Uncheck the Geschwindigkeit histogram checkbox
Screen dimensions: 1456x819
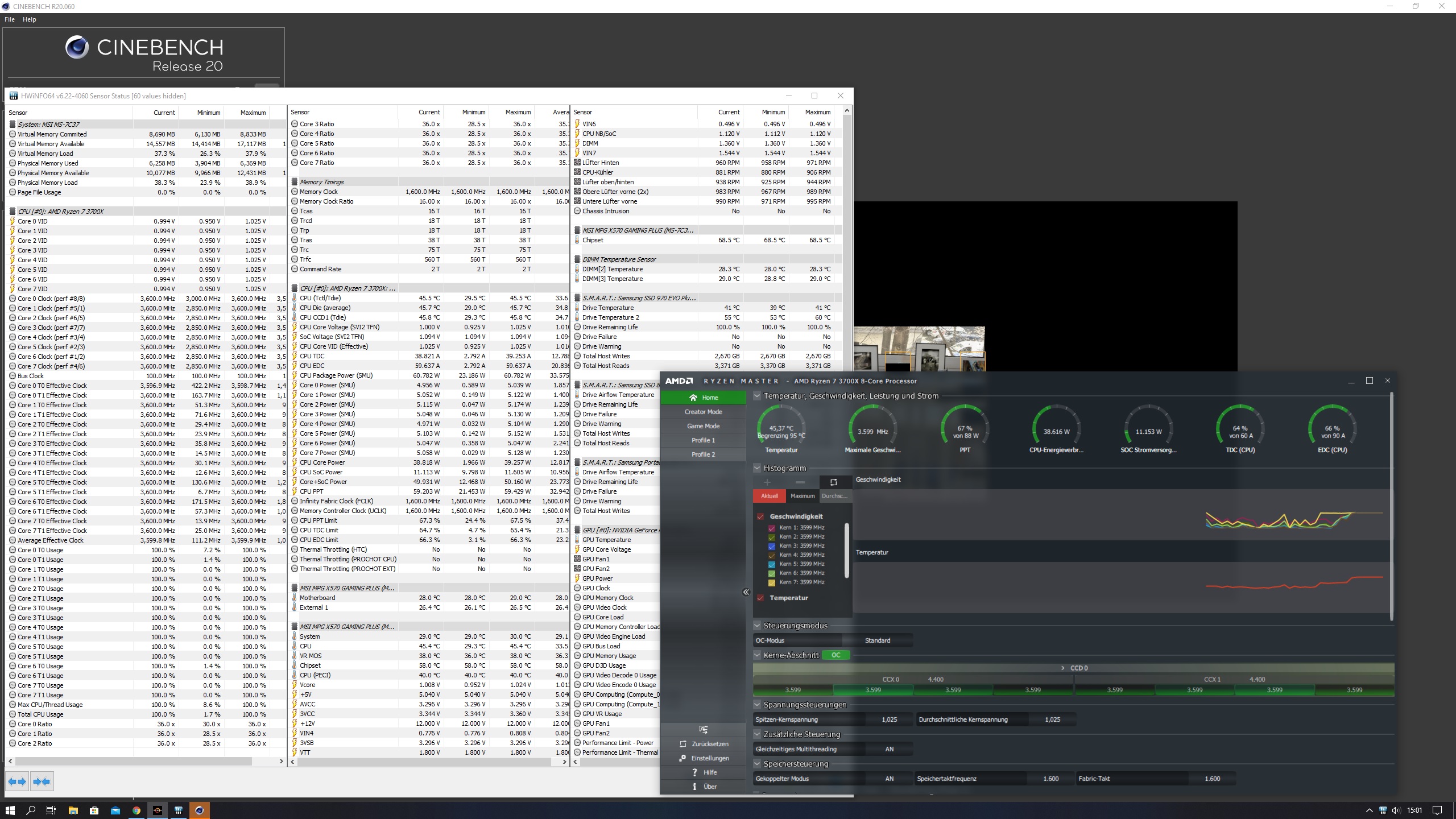[x=760, y=516]
